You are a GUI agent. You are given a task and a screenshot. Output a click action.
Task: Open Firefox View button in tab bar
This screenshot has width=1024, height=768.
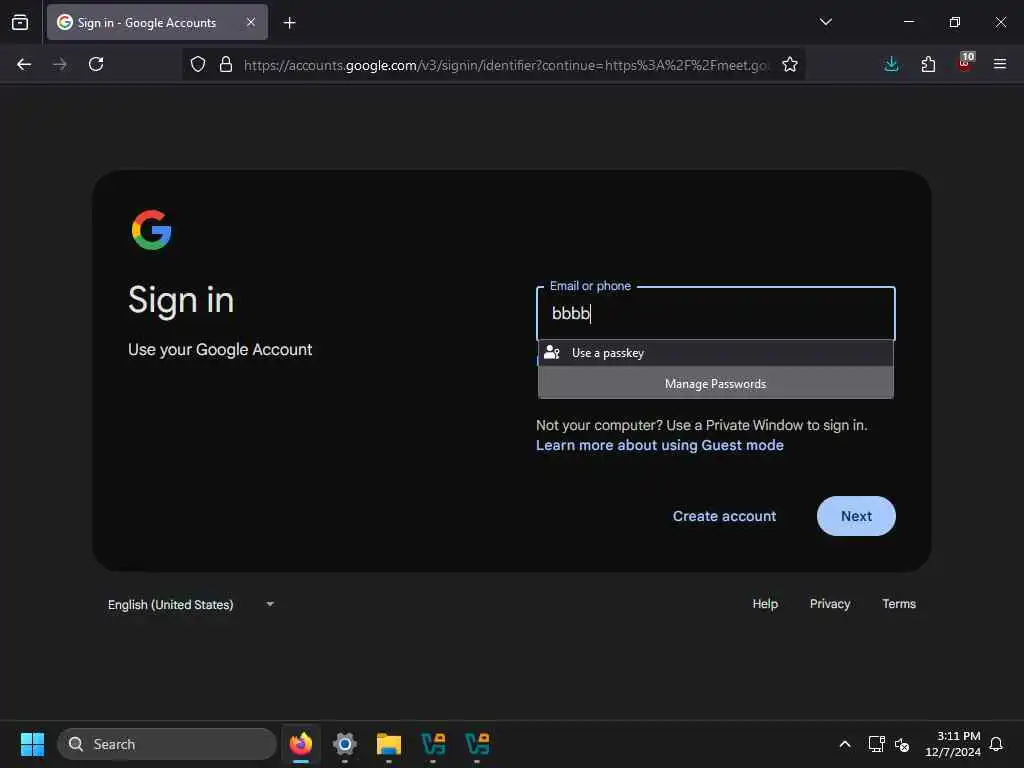click(x=20, y=22)
